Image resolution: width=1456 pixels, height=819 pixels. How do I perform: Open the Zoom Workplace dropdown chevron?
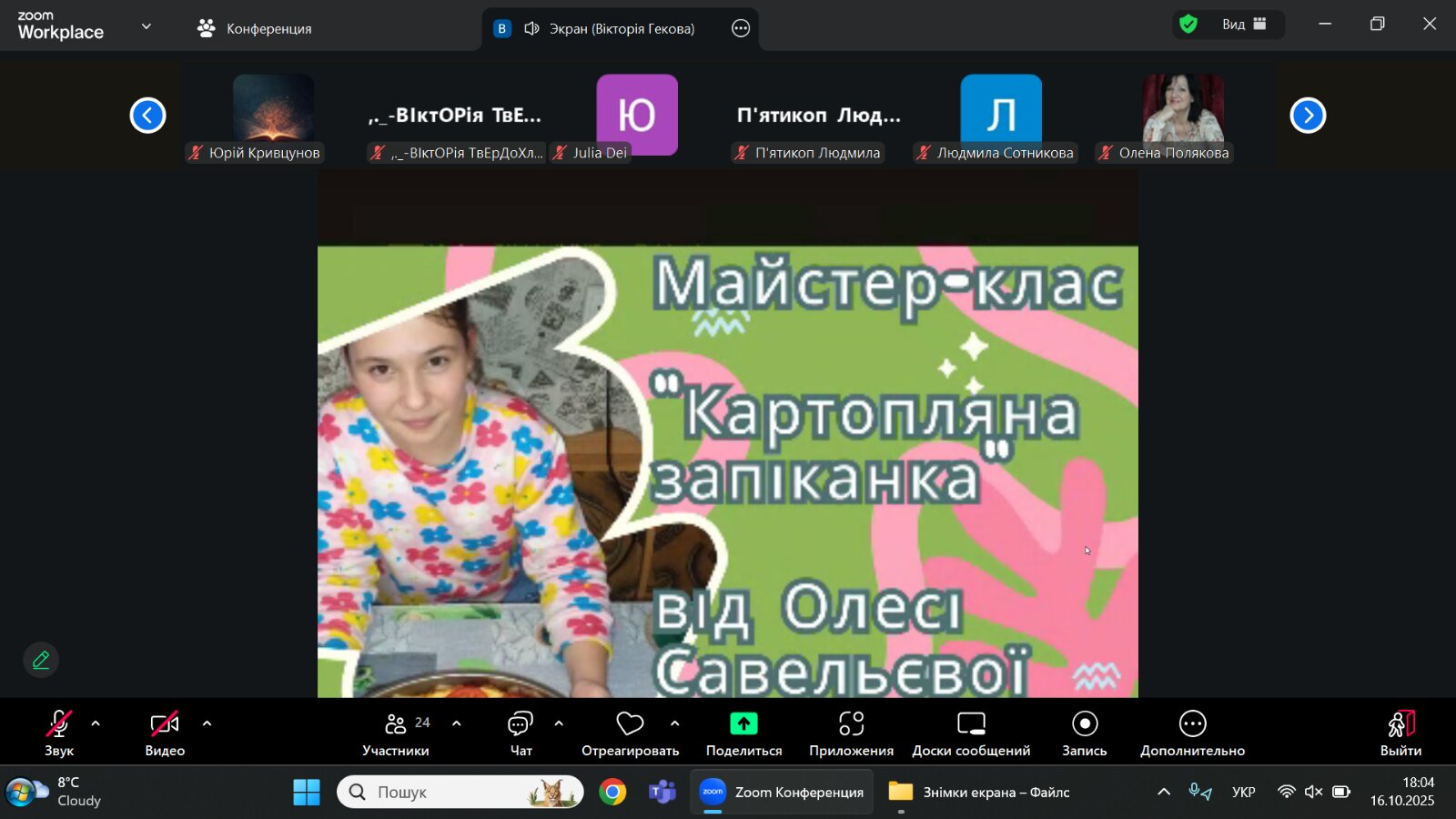point(147,26)
